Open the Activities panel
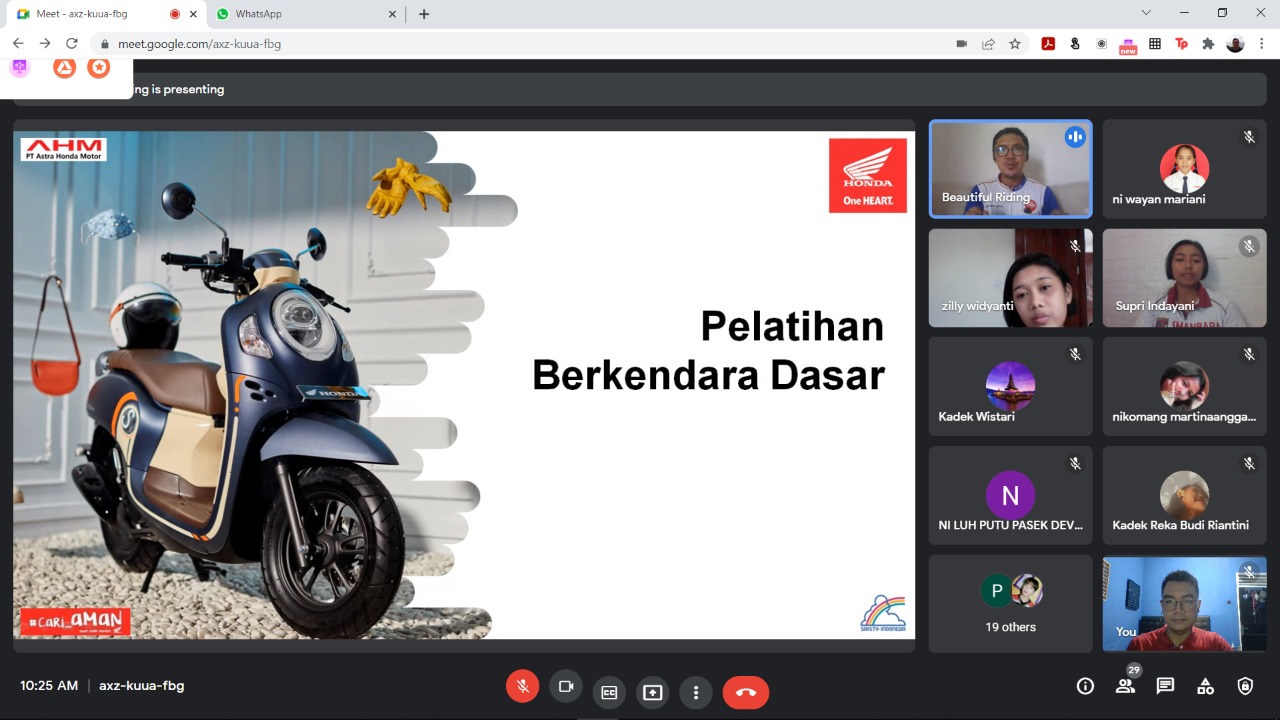1280x720 pixels. (x=1205, y=686)
